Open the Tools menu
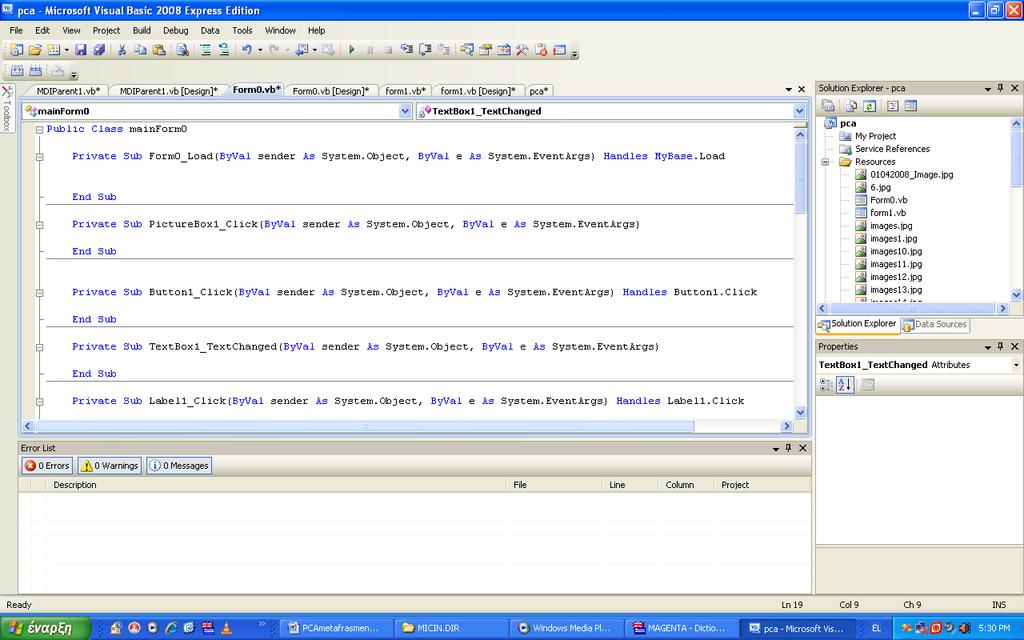The height and width of the screenshot is (640, 1024). click(x=242, y=30)
